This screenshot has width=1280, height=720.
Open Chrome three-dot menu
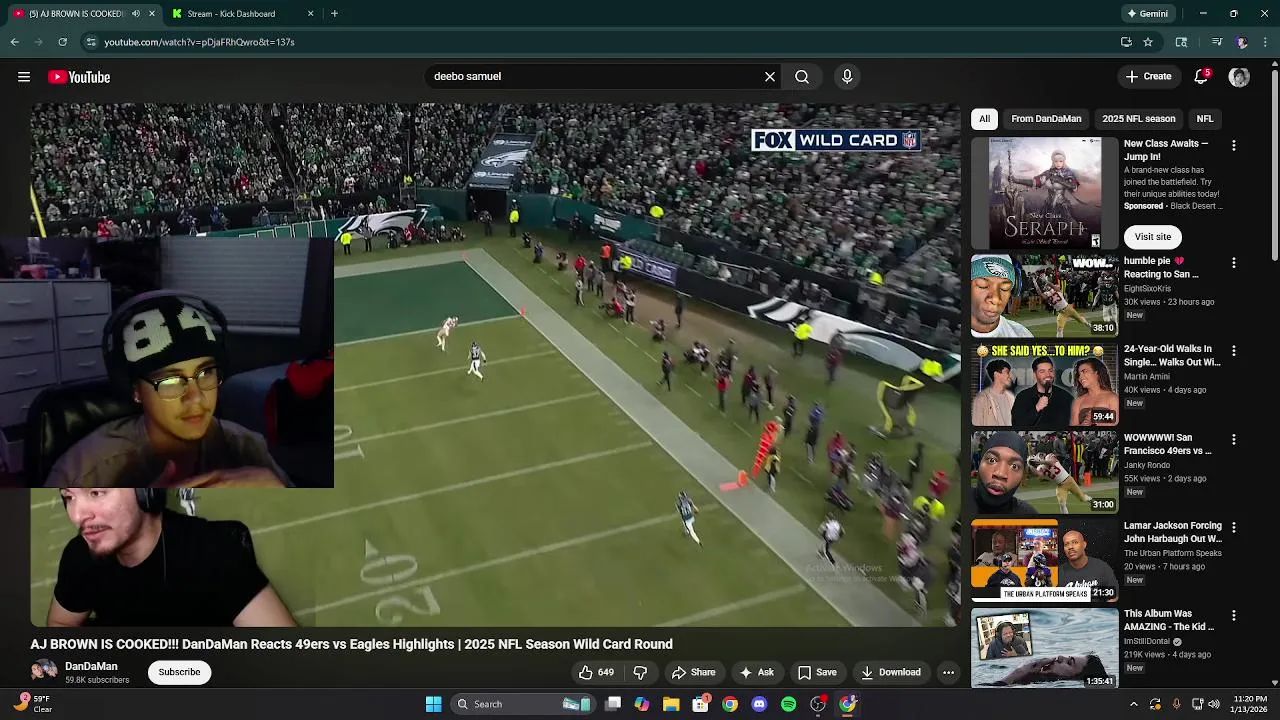coord(1266,42)
